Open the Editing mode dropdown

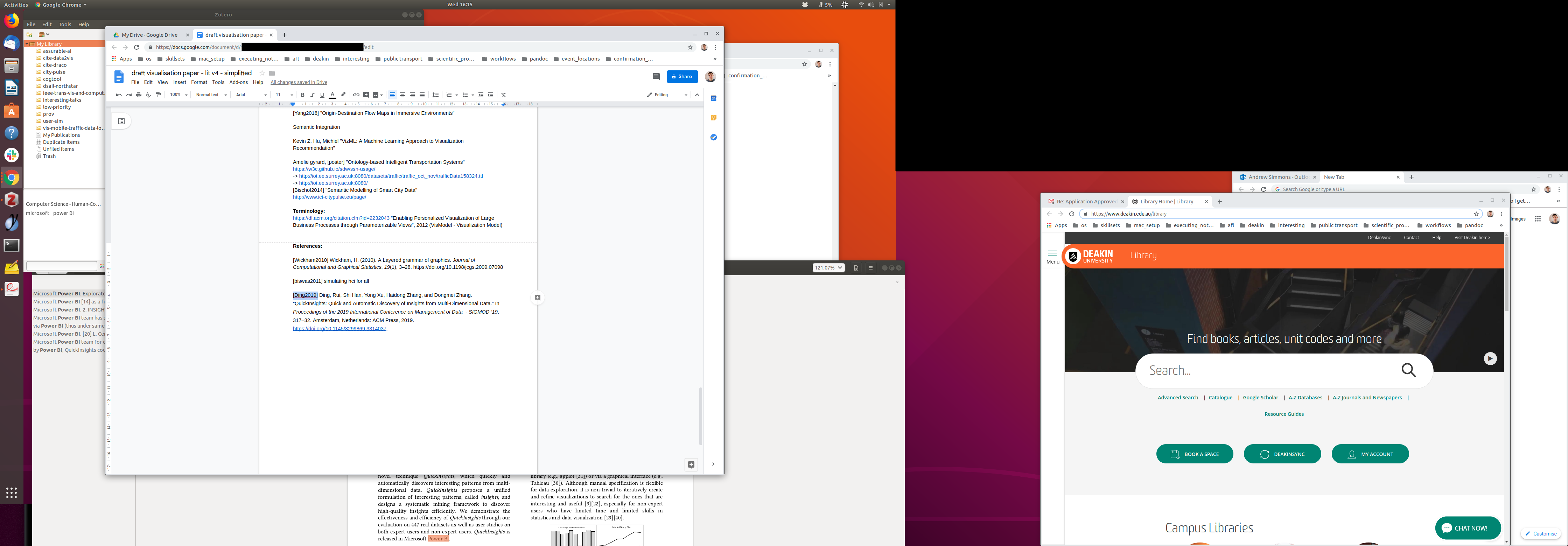tap(666, 95)
